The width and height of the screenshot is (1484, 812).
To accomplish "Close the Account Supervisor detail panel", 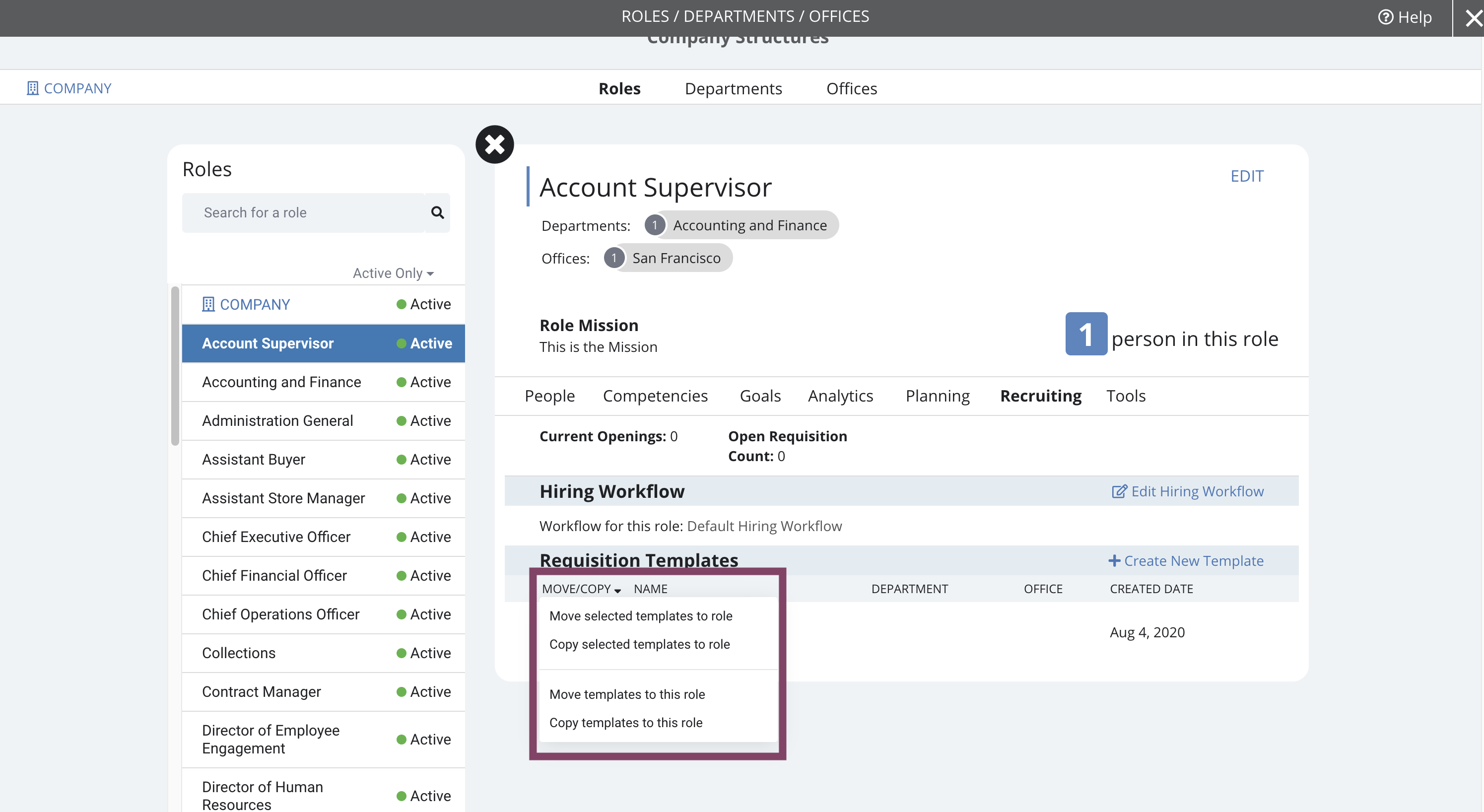I will click(494, 144).
